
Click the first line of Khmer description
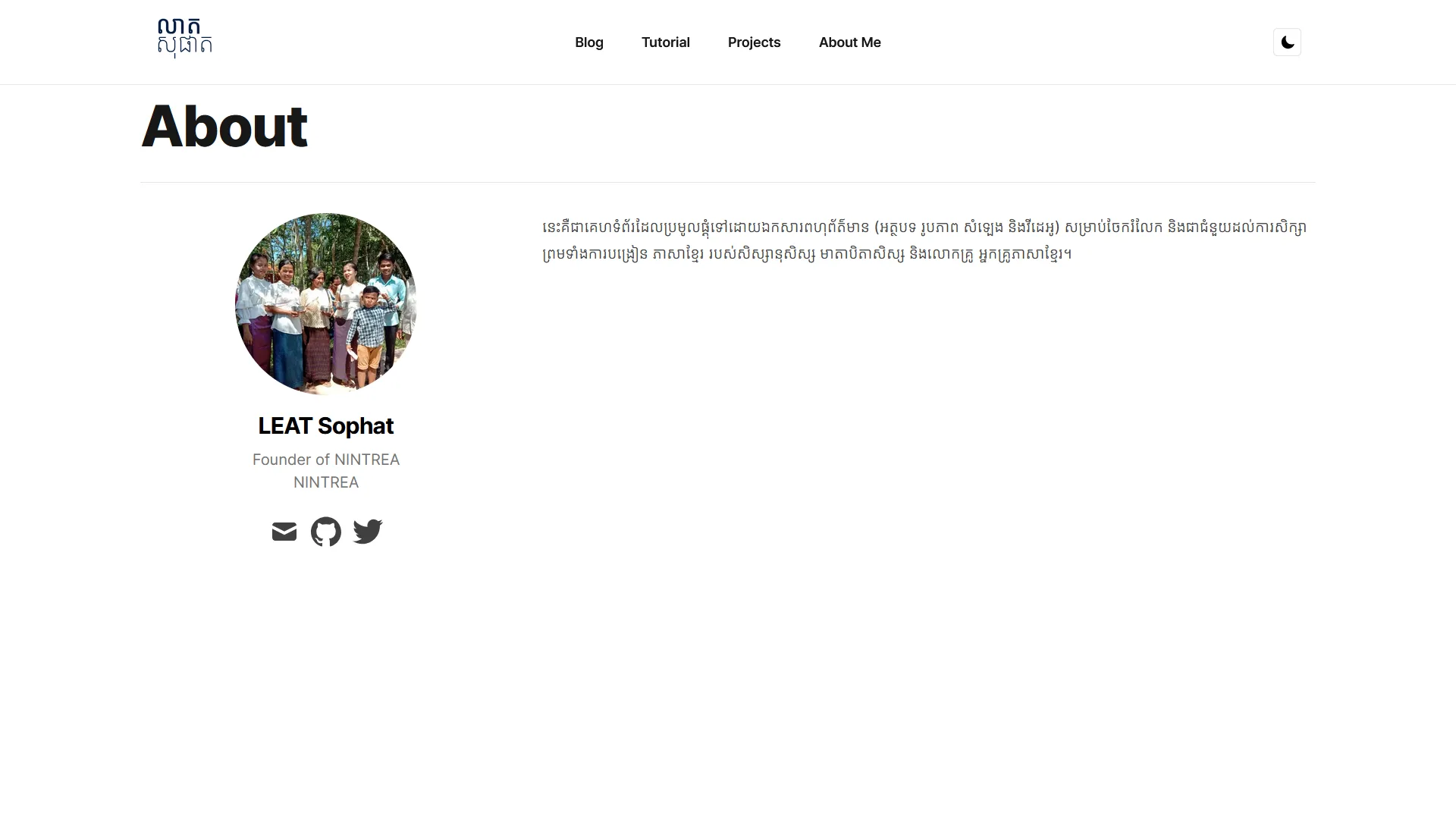pyautogui.click(x=924, y=227)
